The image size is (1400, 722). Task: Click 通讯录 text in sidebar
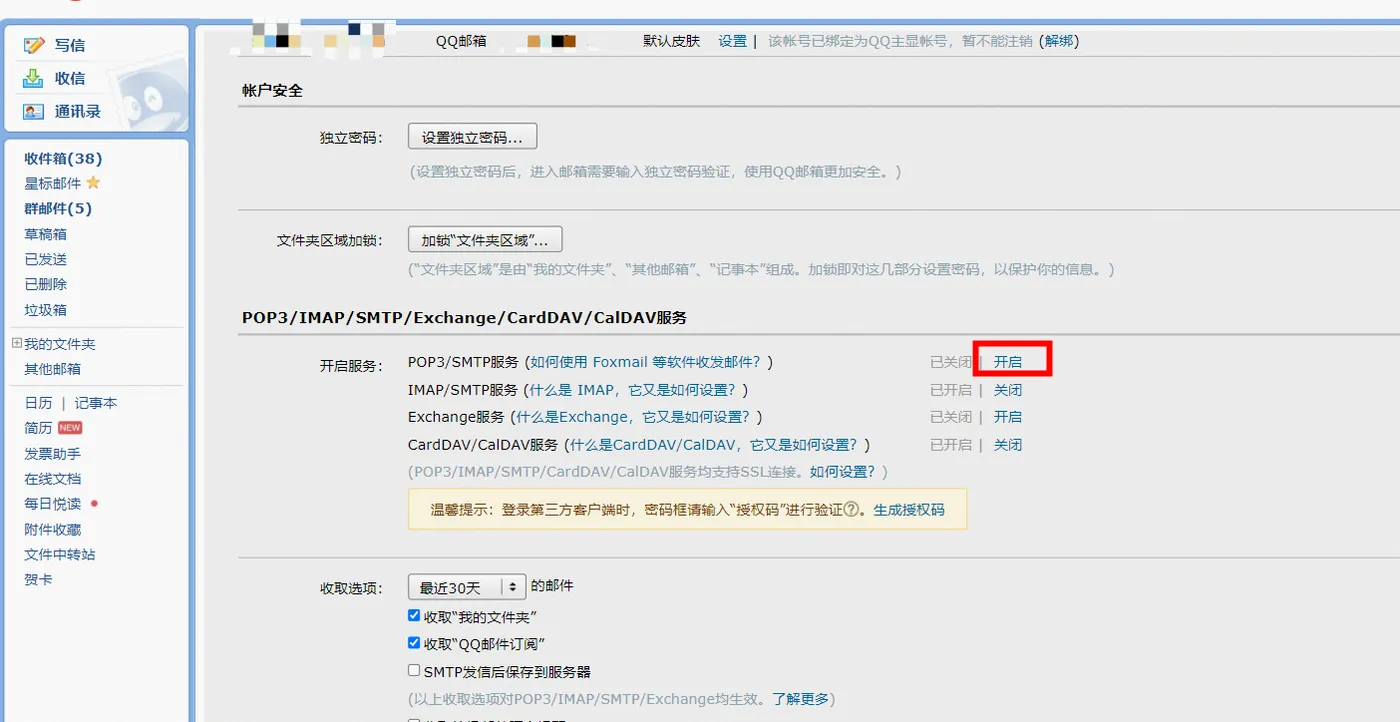click(78, 111)
